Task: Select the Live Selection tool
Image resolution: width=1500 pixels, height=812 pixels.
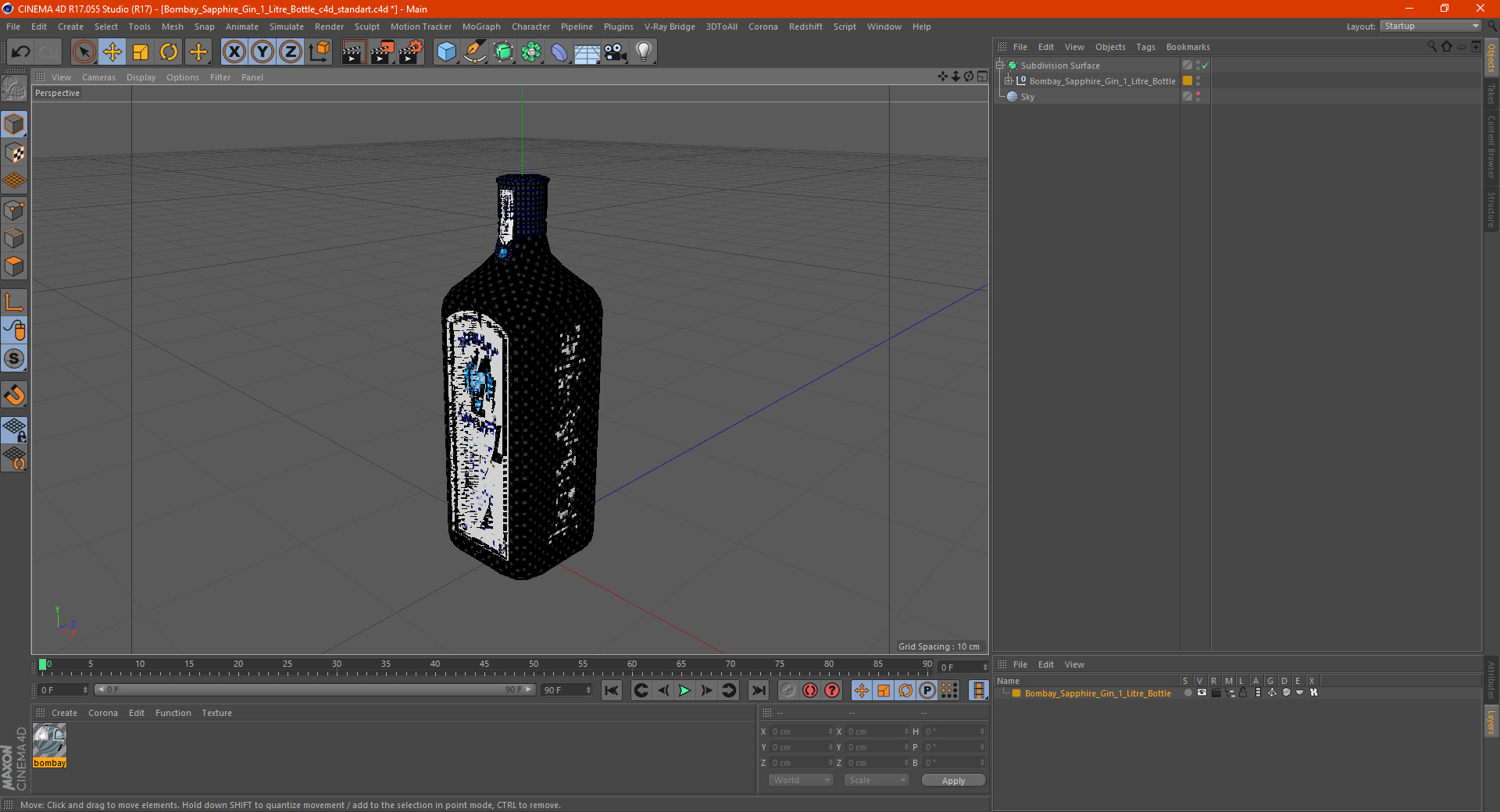Action: 84,52
